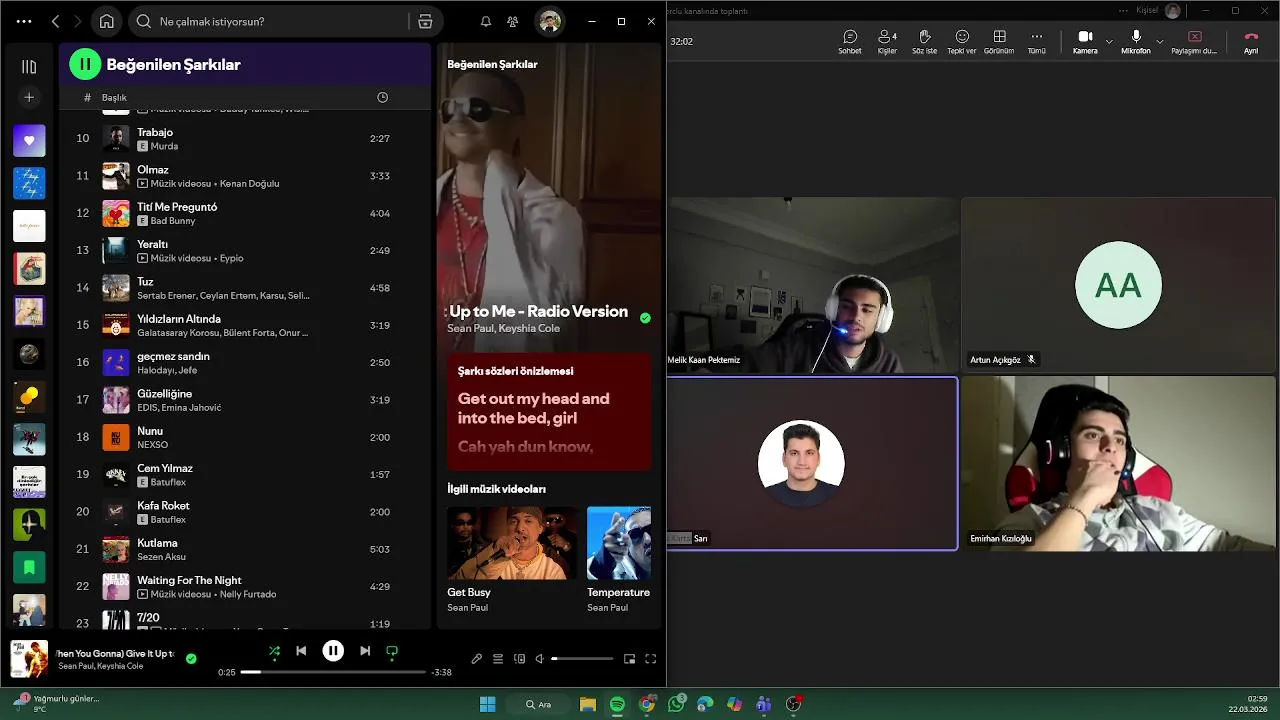Open Up to Me - Radio Version title
Image resolution: width=1280 pixels, height=720 pixels.
point(538,311)
